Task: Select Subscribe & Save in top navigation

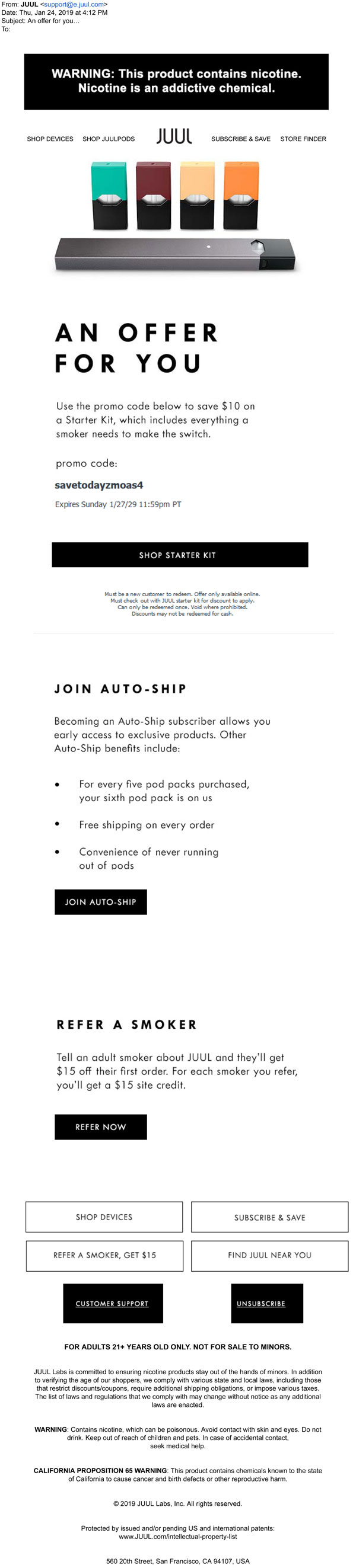Action: [x=241, y=139]
